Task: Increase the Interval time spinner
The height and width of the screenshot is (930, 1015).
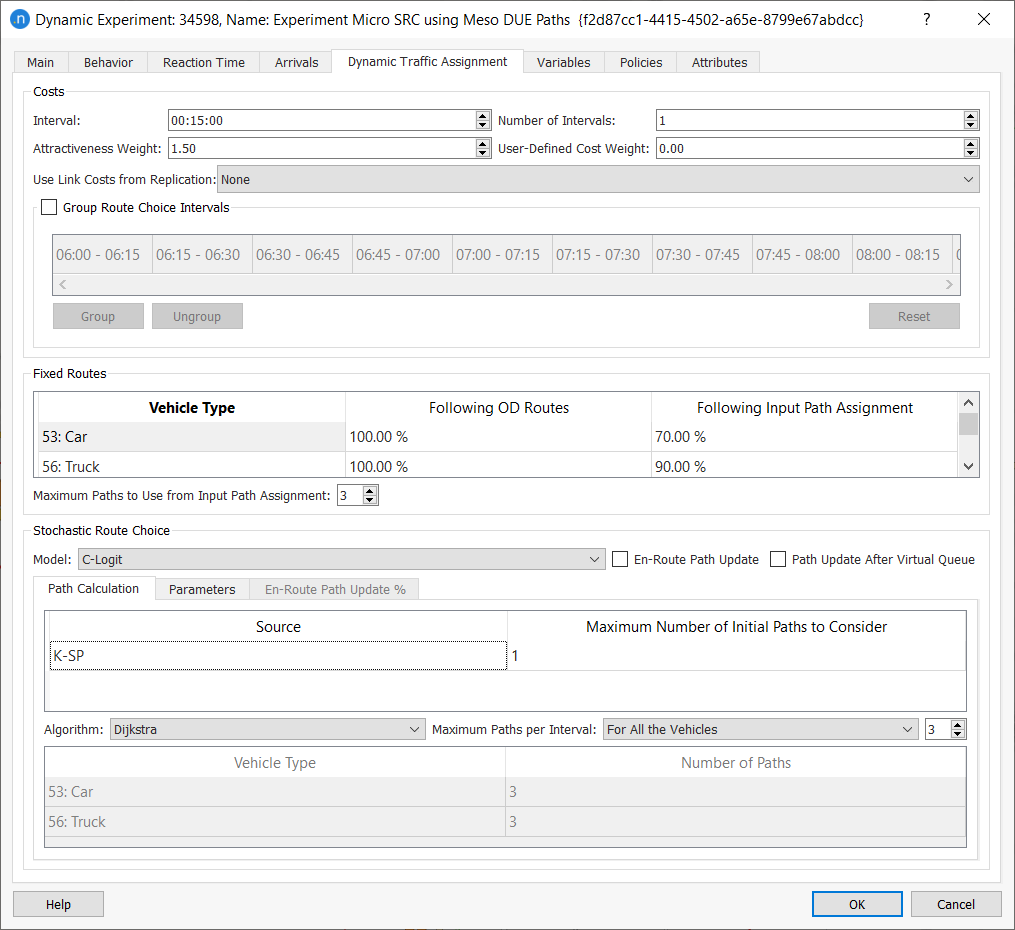Action: click(x=483, y=116)
